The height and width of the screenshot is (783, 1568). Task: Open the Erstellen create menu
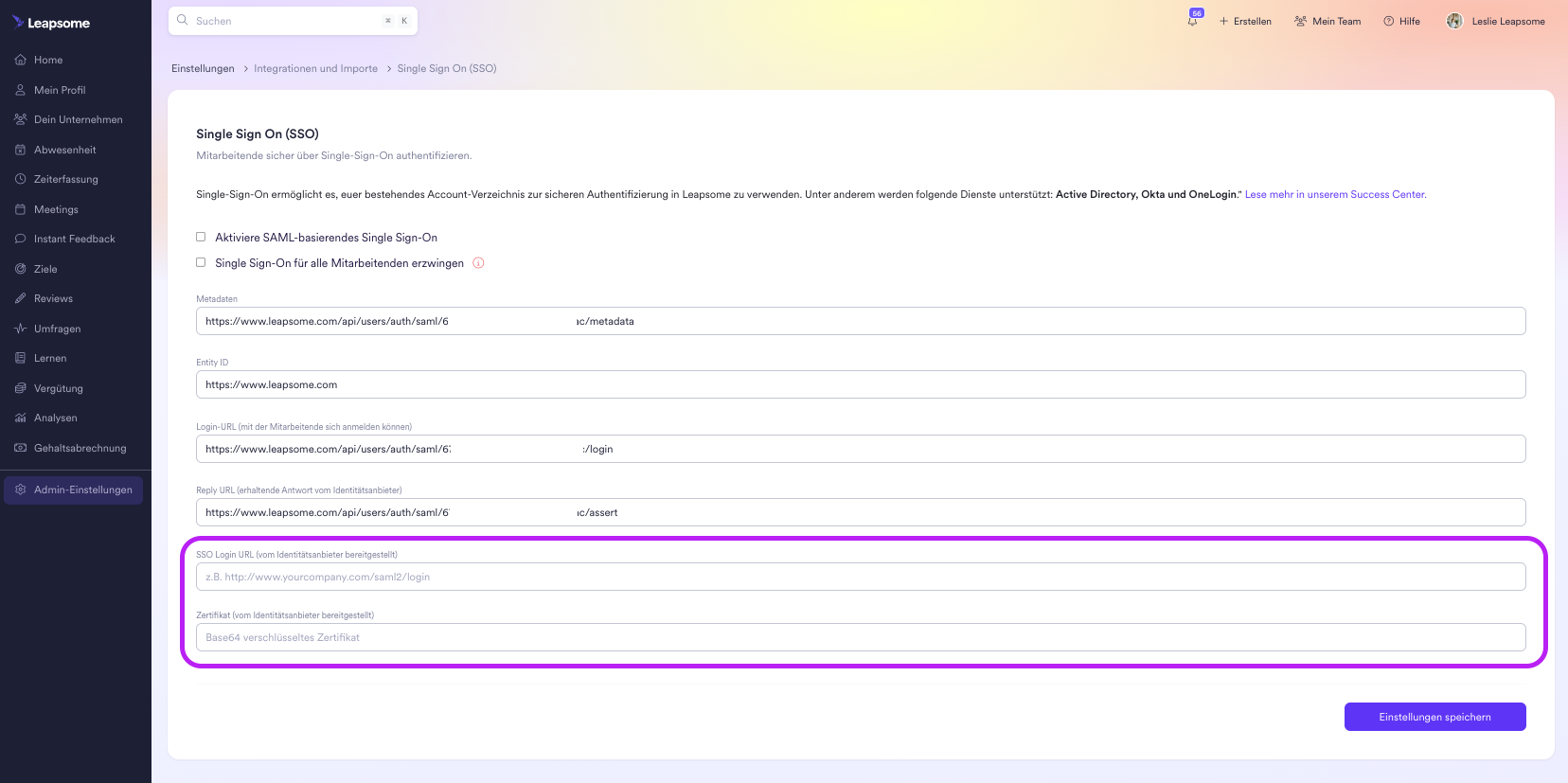1245,21
